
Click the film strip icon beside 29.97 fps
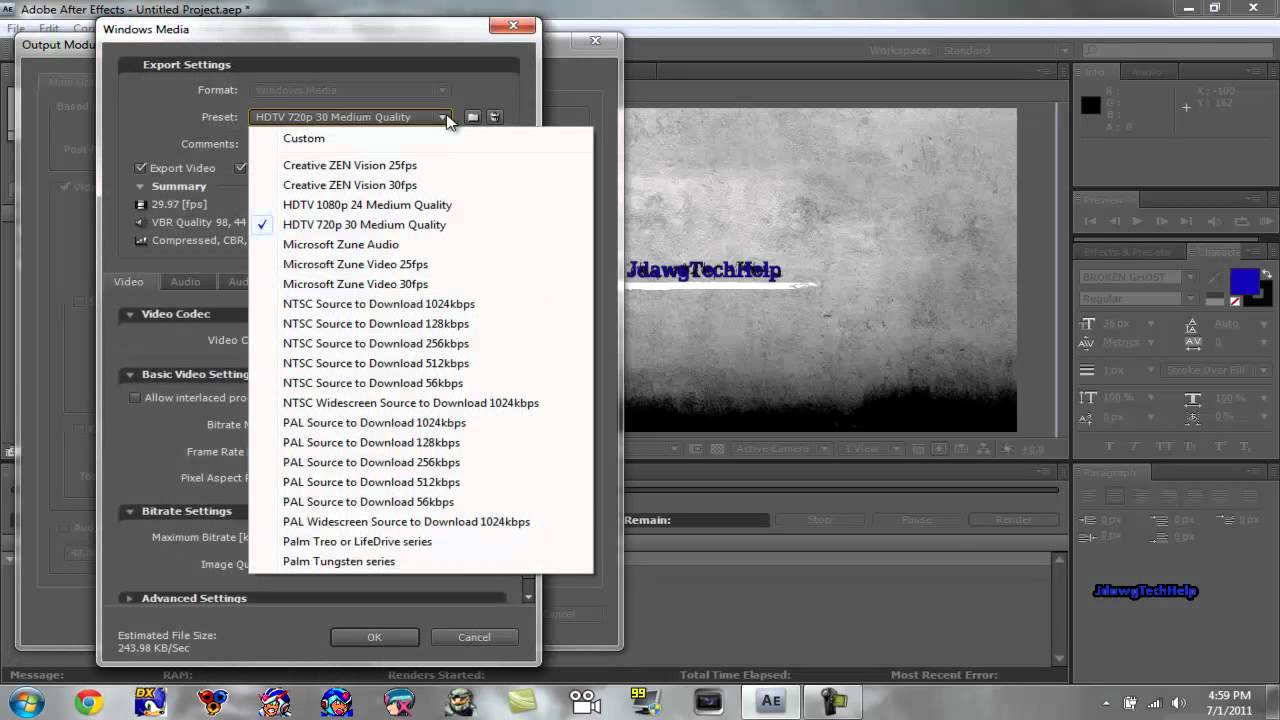pyautogui.click(x=141, y=204)
